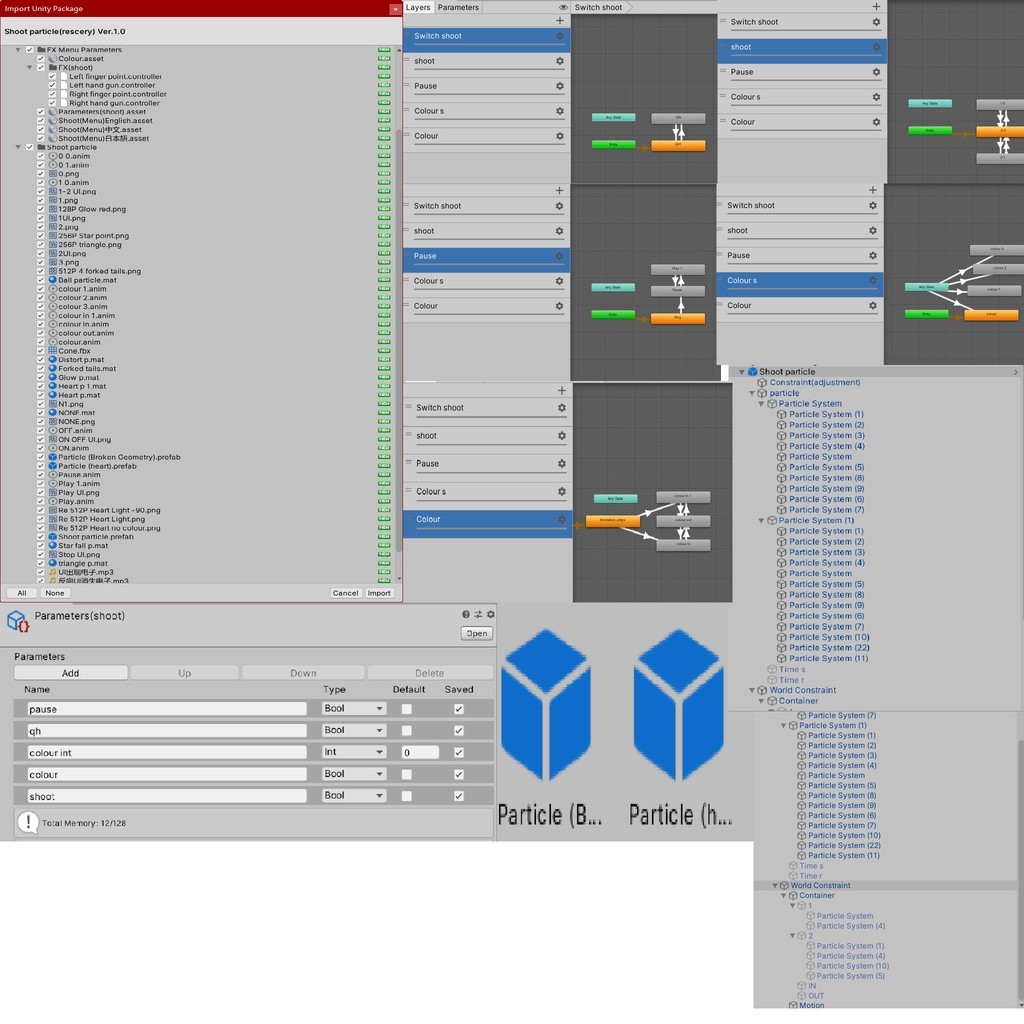Click the gear icon on the Pause layer
Screen dimensions: 1024x1024
point(558,86)
